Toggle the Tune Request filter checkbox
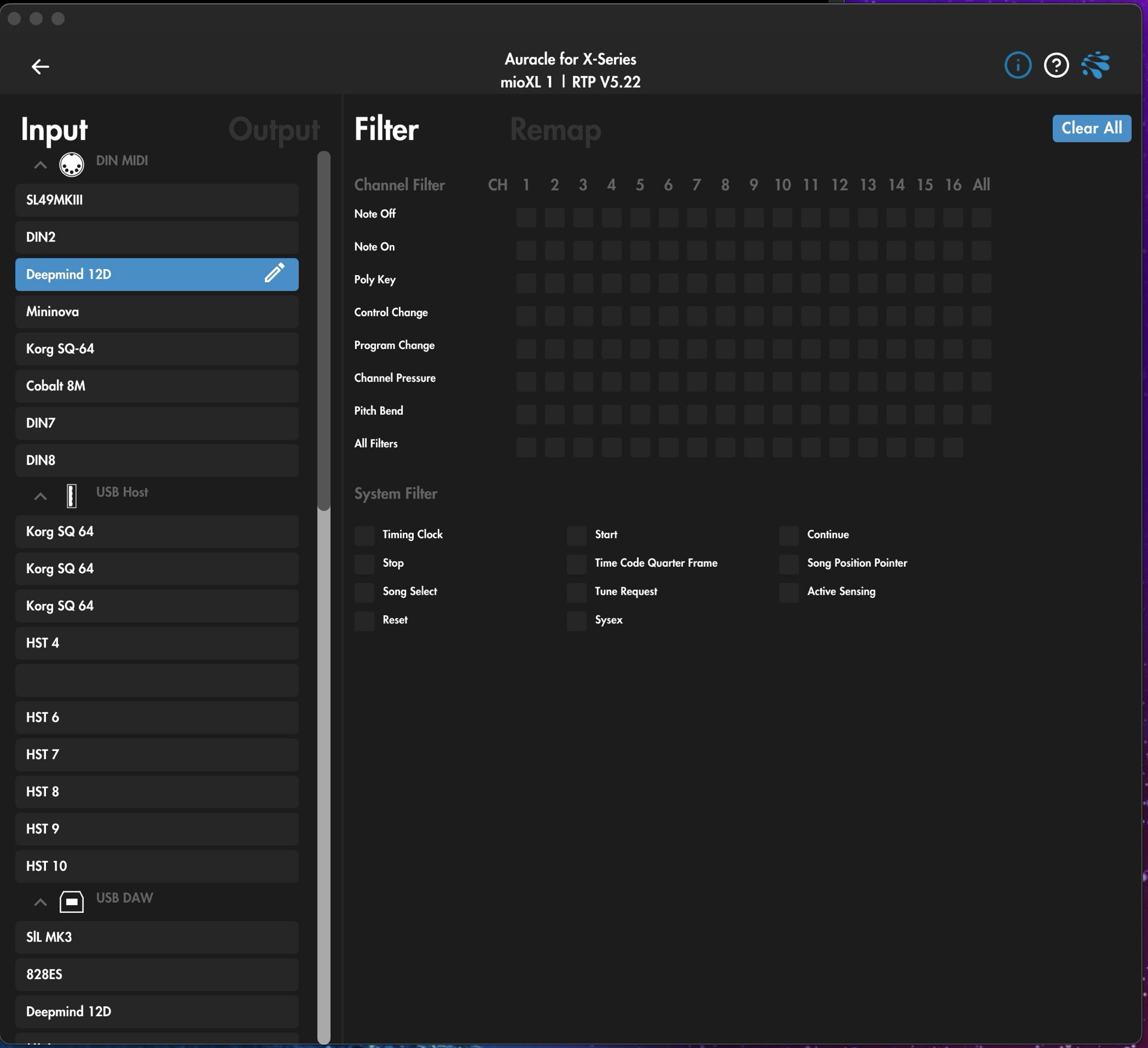 pos(576,592)
